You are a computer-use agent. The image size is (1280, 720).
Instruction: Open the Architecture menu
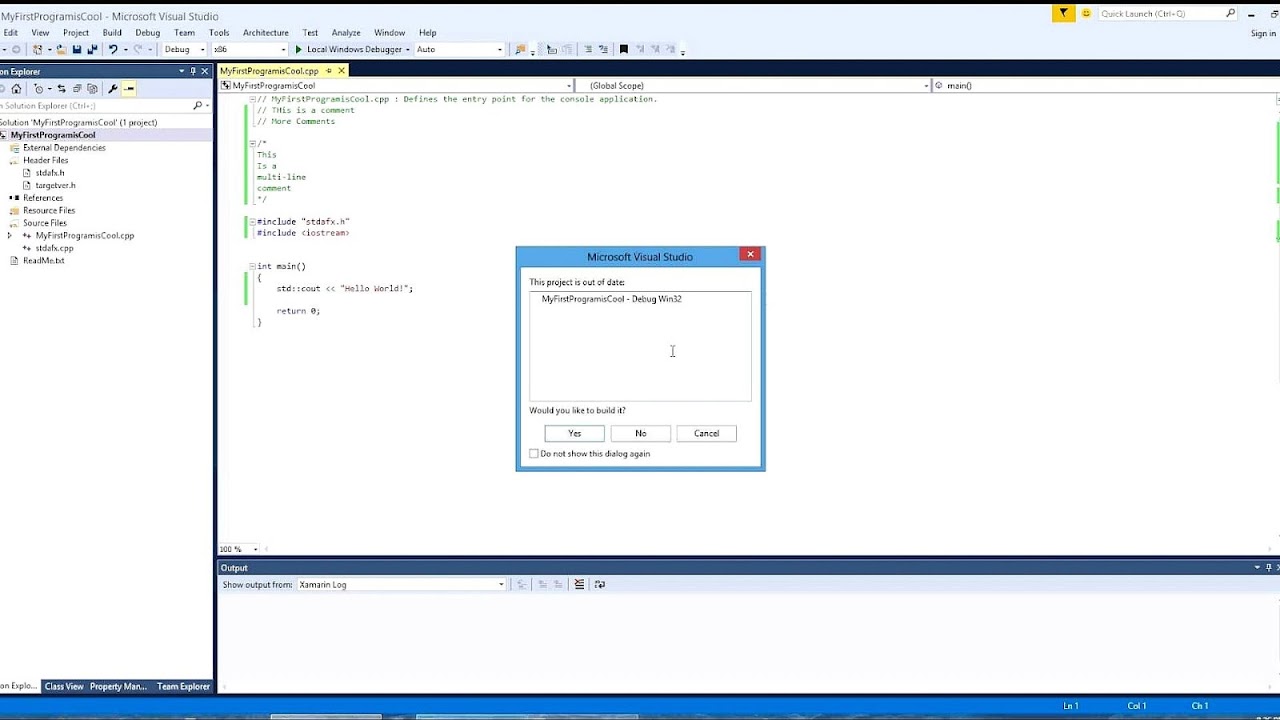pos(265,32)
